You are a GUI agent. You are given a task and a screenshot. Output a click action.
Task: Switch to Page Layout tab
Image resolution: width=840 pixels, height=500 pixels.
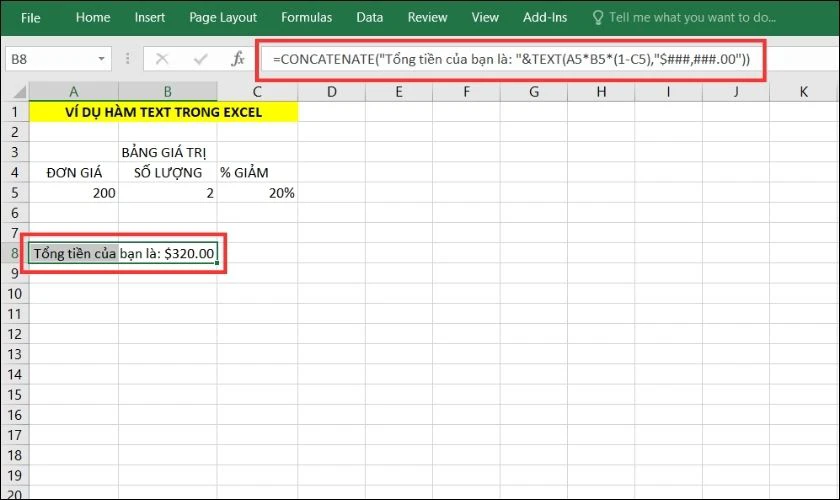point(223,18)
